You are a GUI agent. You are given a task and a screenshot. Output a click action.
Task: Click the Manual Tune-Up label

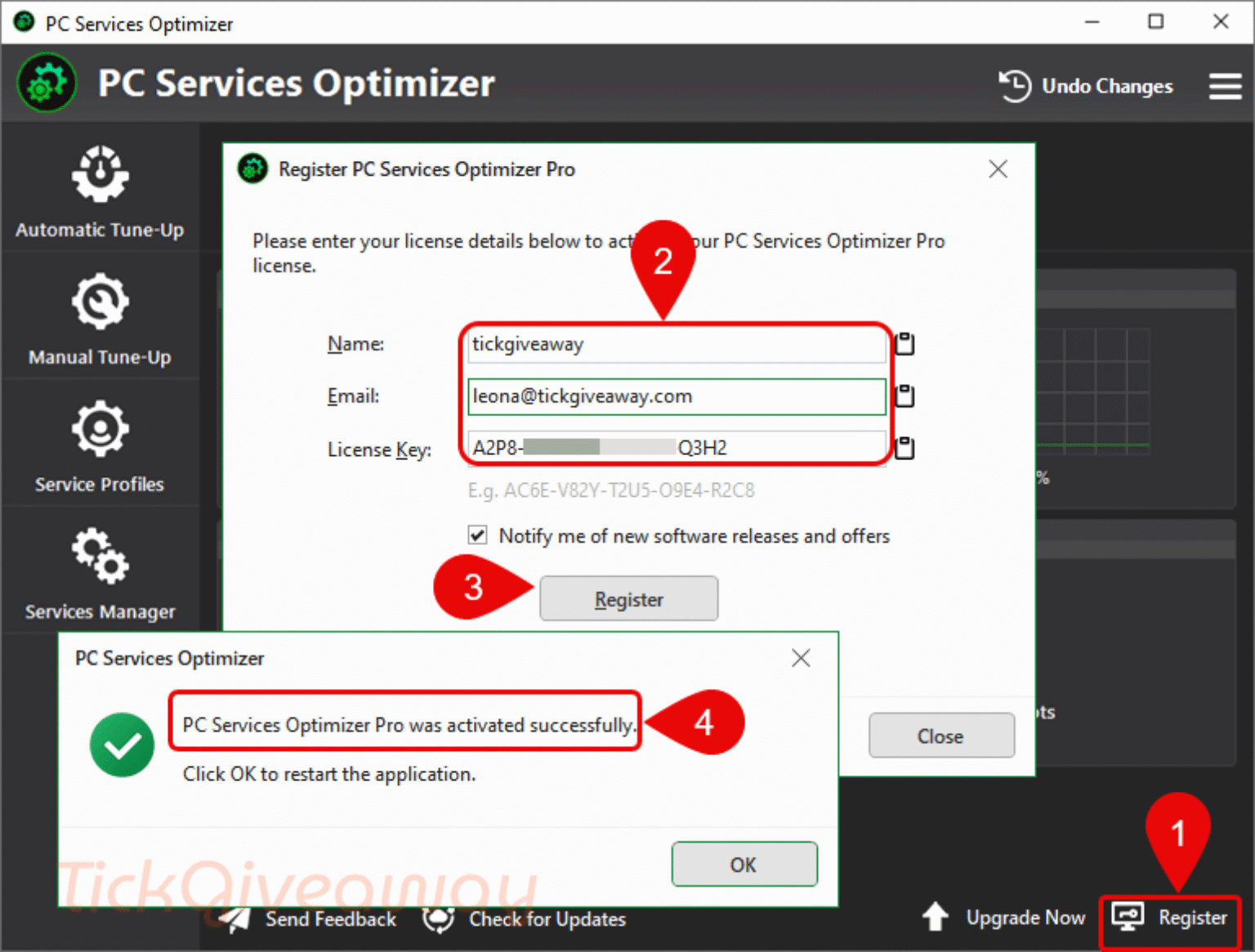[x=100, y=357]
